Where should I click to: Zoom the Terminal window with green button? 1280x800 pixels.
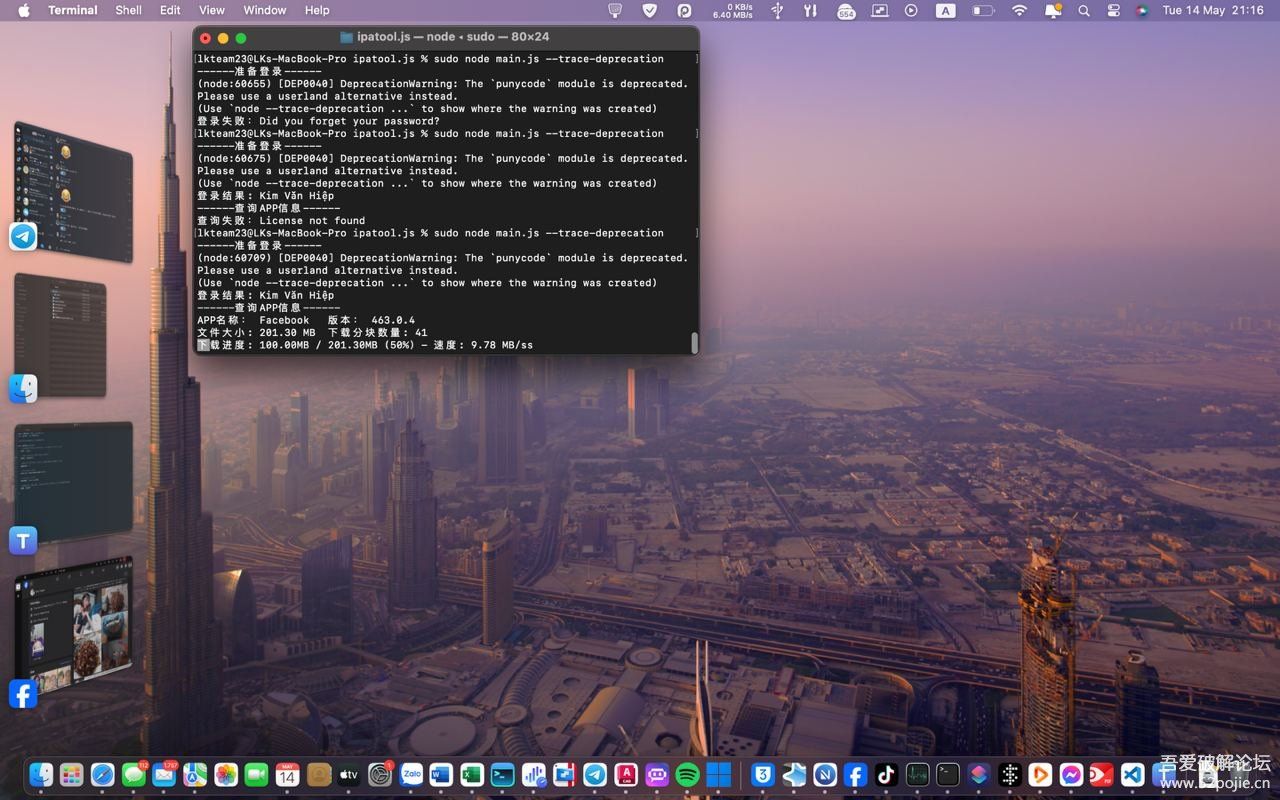click(x=241, y=38)
